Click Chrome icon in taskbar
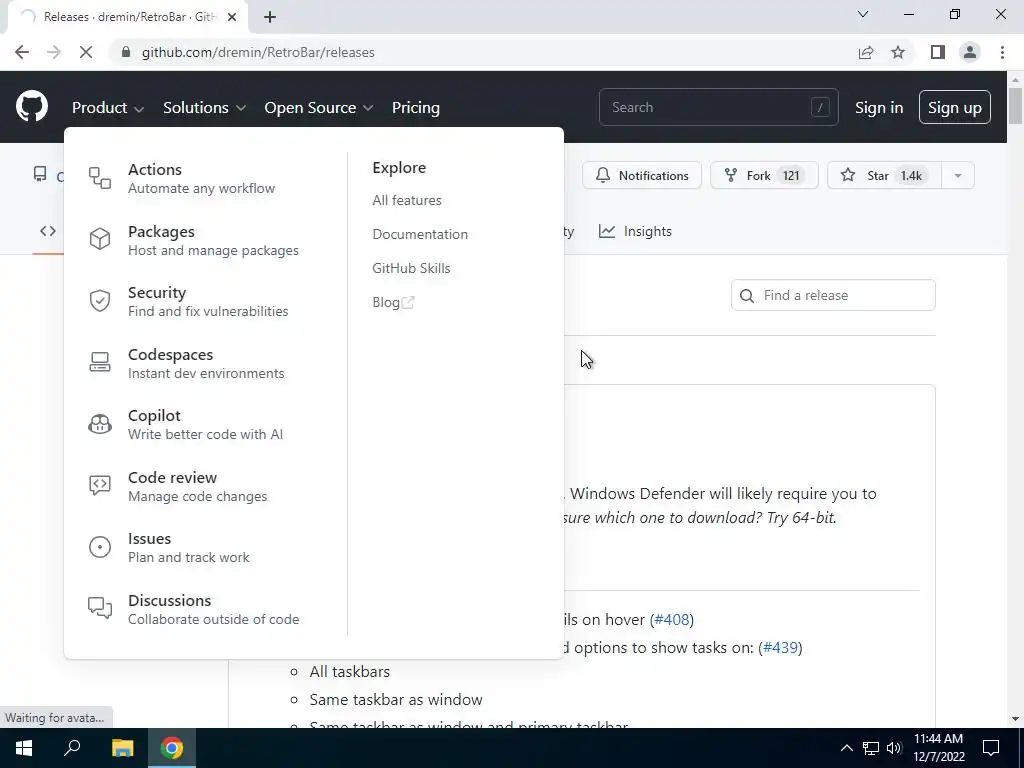The height and width of the screenshot is (768, 1024). (172, 748)
